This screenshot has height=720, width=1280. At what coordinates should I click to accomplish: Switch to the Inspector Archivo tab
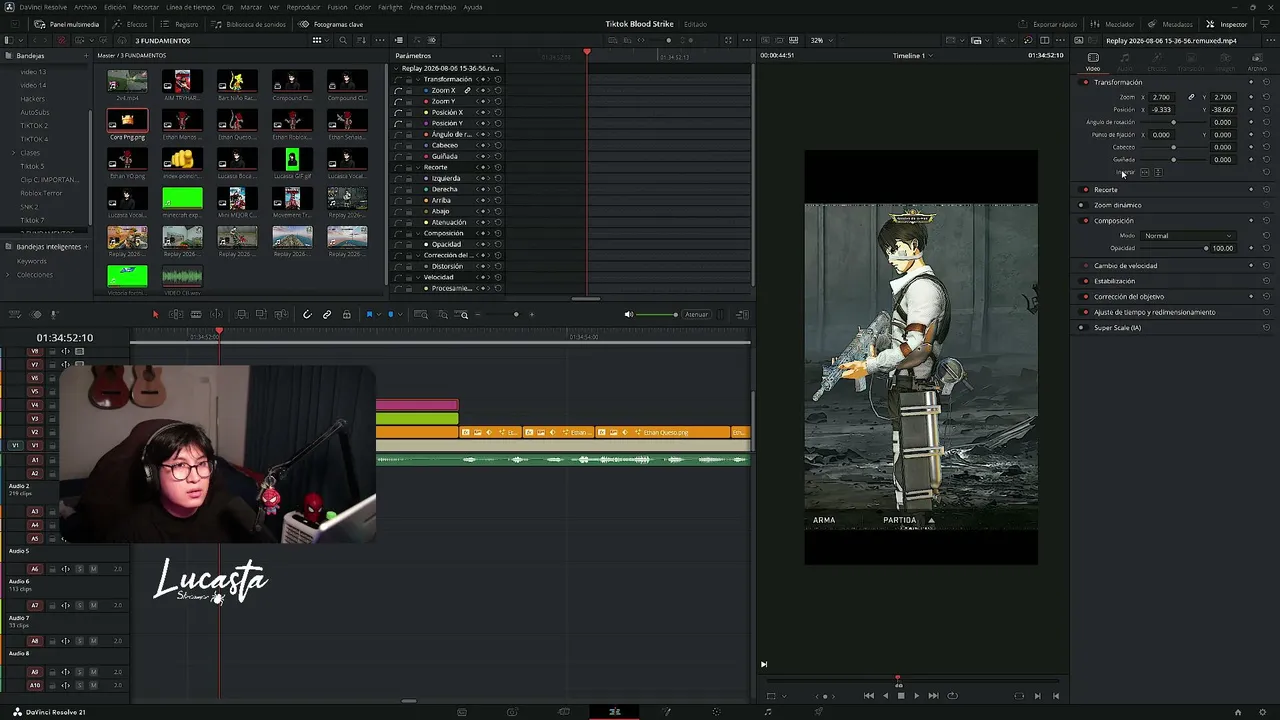pyautogui.click(x=1257, y=62)
